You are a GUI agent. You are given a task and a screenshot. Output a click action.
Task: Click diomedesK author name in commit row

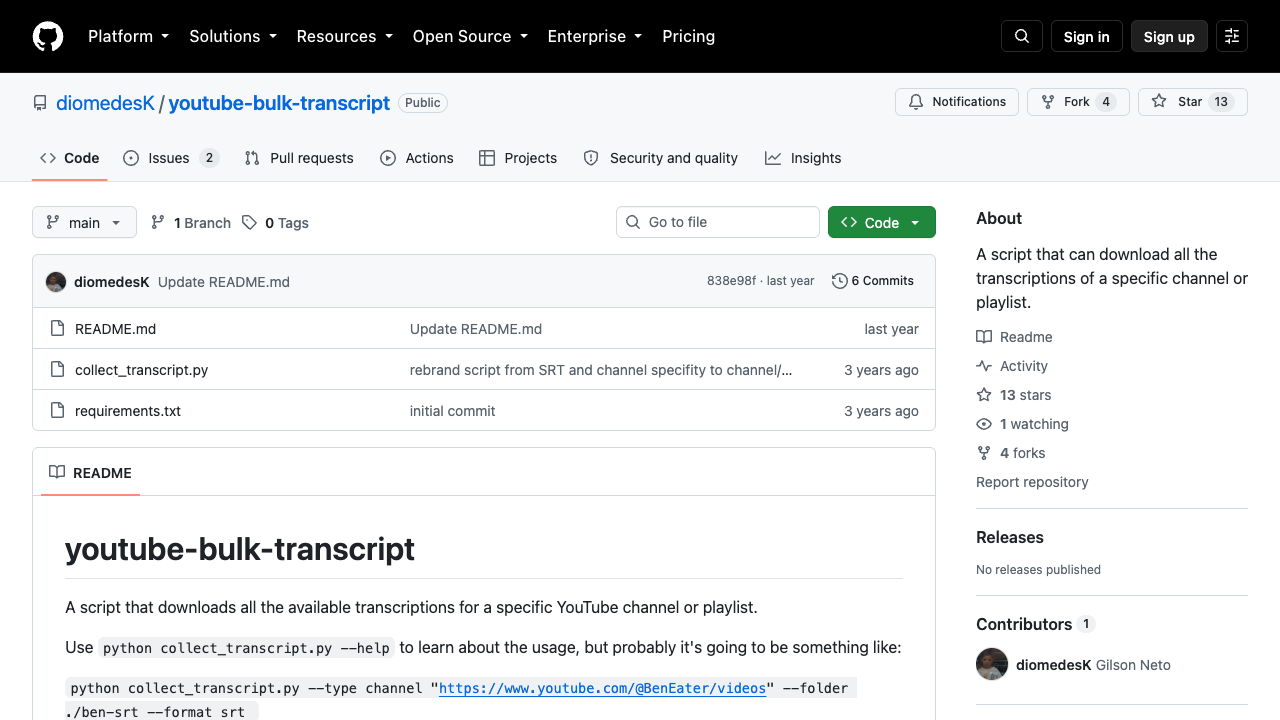112,282
